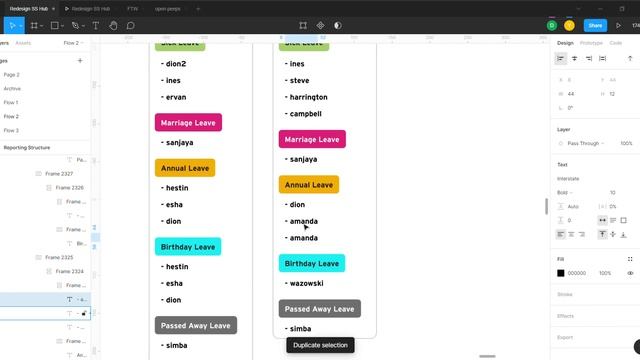The width and height of the screenshot is (640, 360).
Task: Open the Flow 2 page dropdown
Action: coord(73,43)
